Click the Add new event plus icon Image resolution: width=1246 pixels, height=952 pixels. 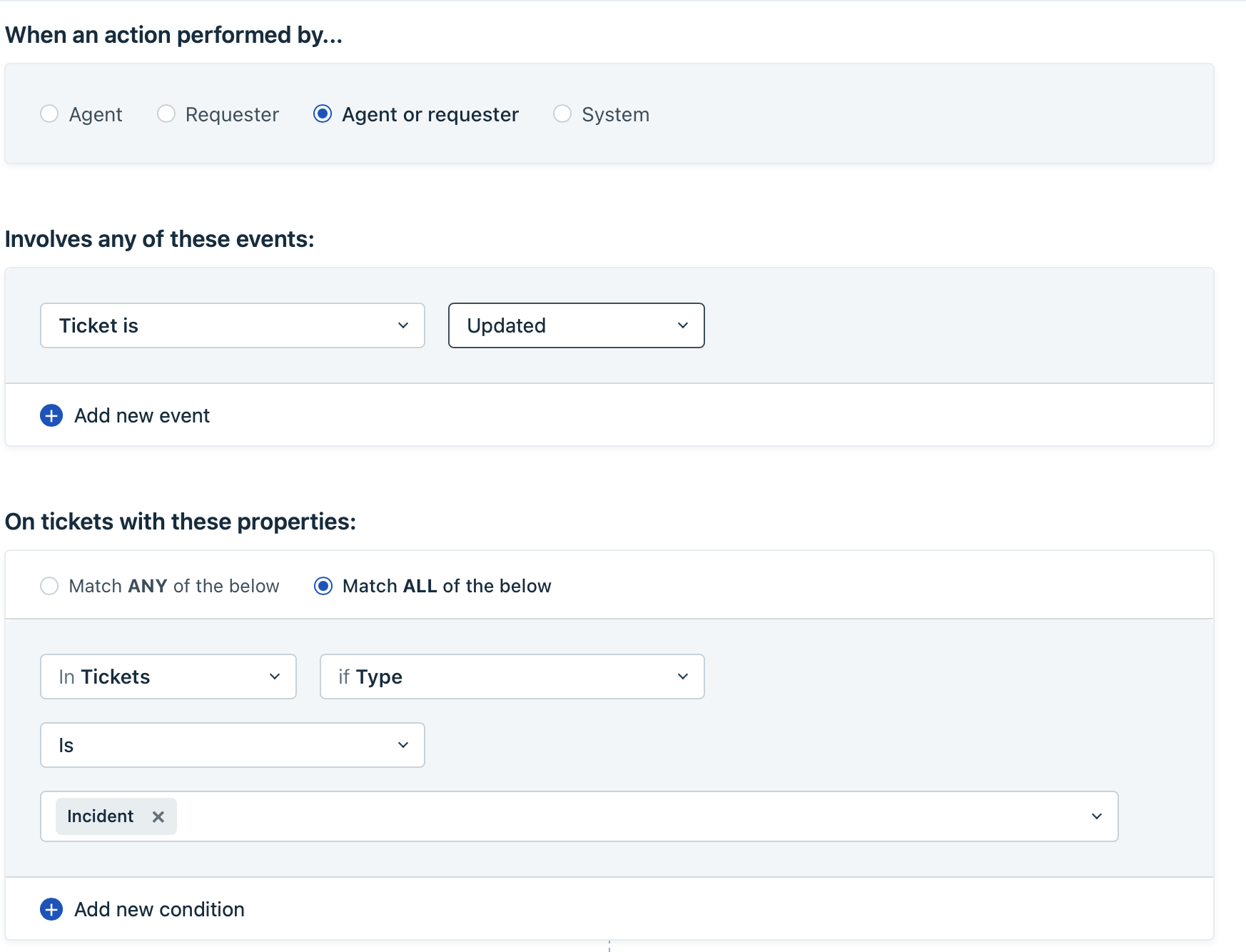(x=51, y=415)
